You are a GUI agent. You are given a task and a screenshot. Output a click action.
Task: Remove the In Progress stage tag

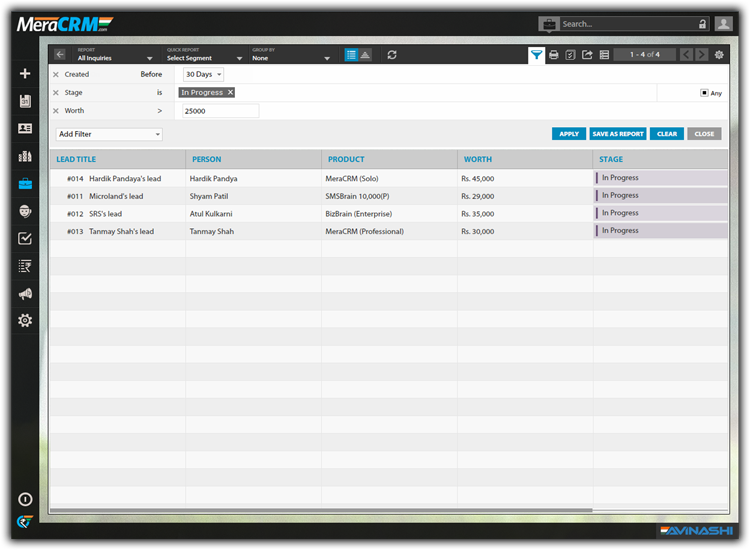230,92
